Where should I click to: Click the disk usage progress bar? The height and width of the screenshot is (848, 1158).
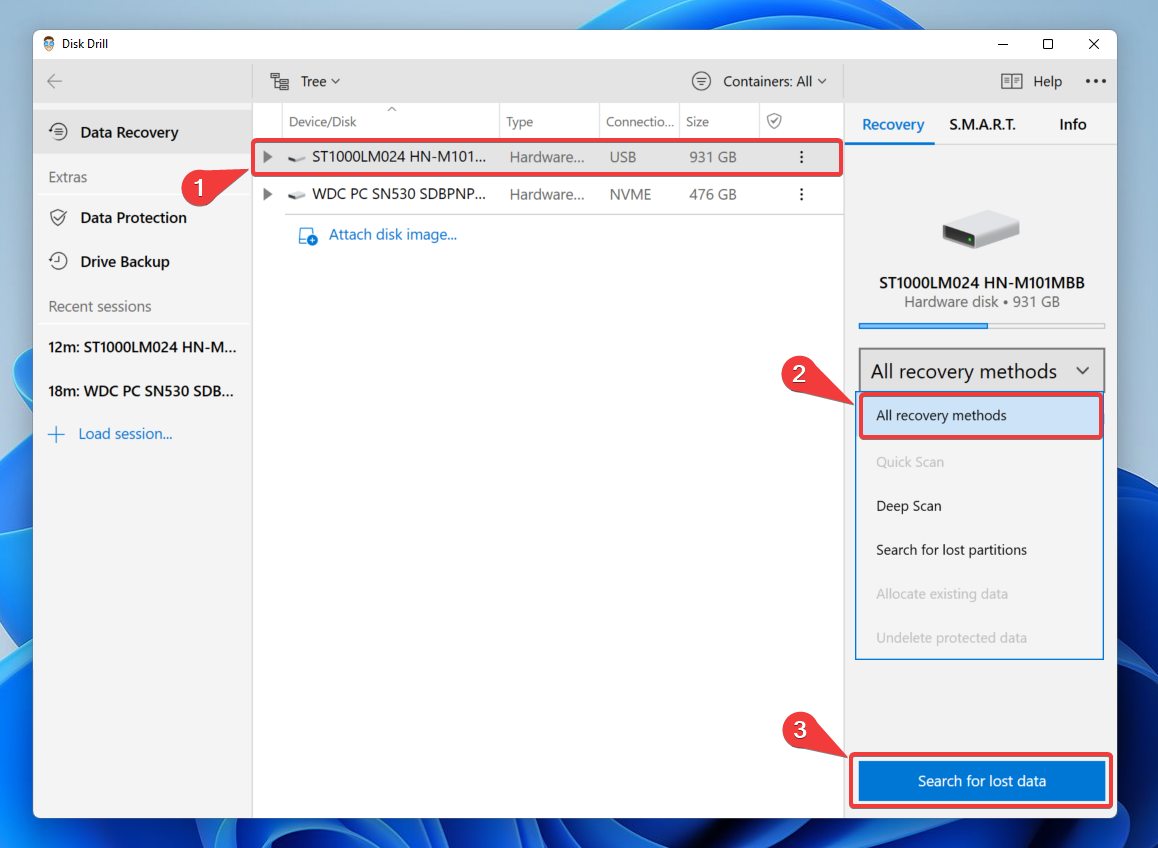click(x=980, y=326)
